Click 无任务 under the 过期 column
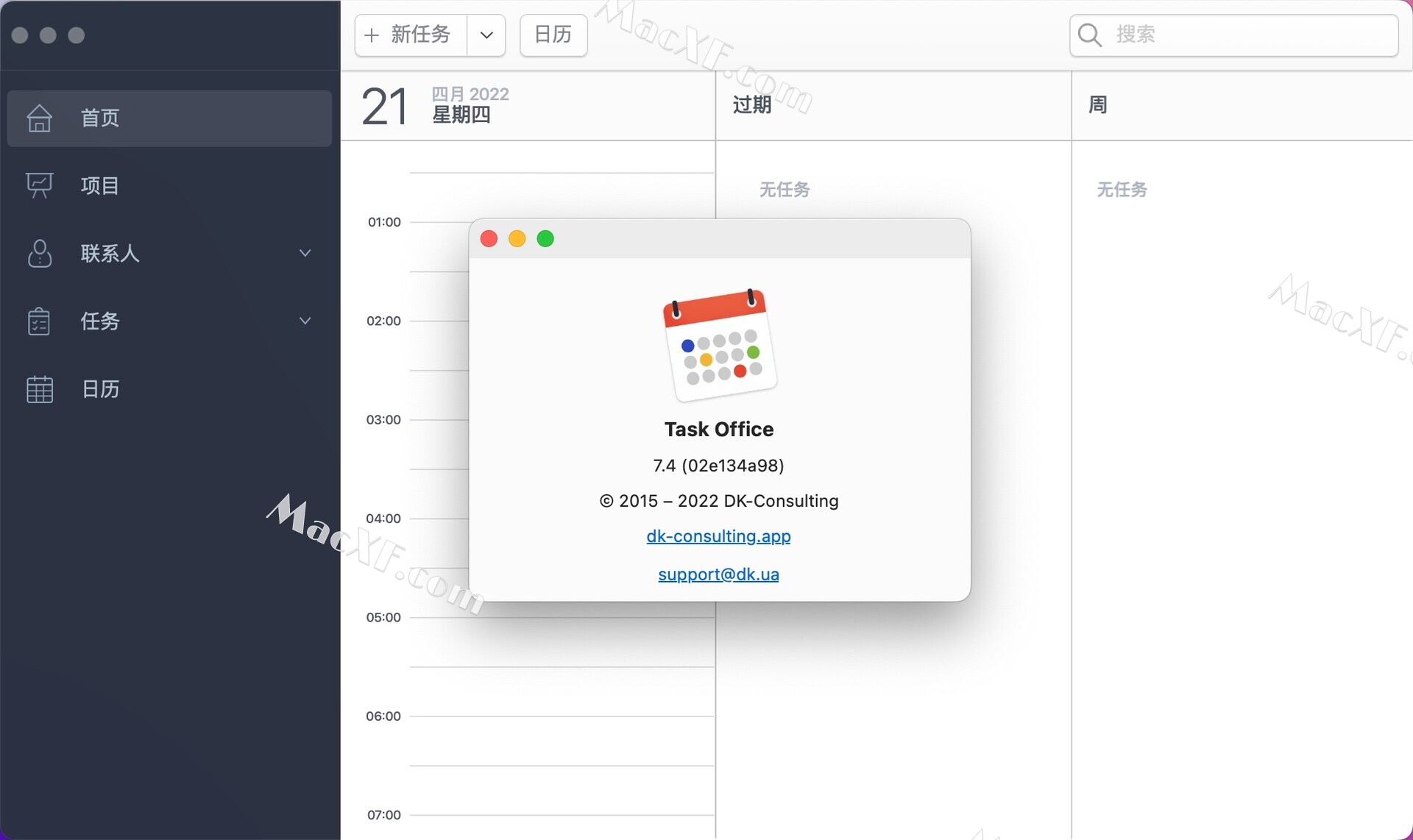Viewport: 1413px width, 840px height. coord(785,190)
